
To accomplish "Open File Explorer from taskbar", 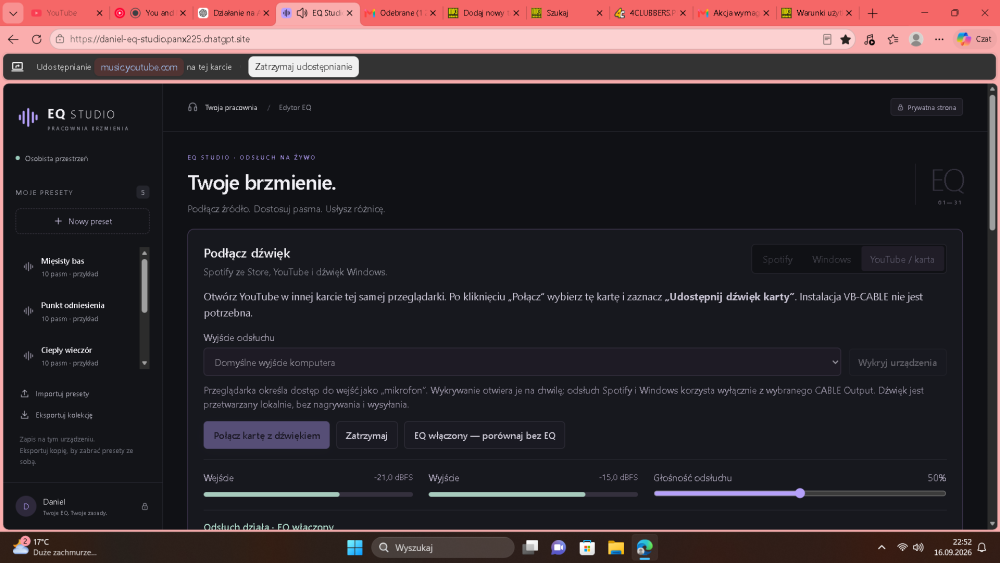I will (615, 547).
